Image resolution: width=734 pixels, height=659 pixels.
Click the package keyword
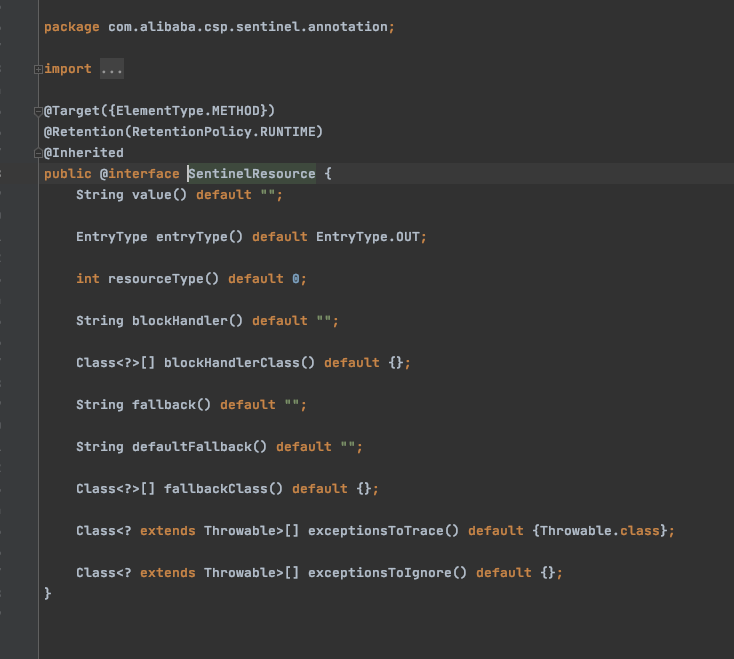72,27
